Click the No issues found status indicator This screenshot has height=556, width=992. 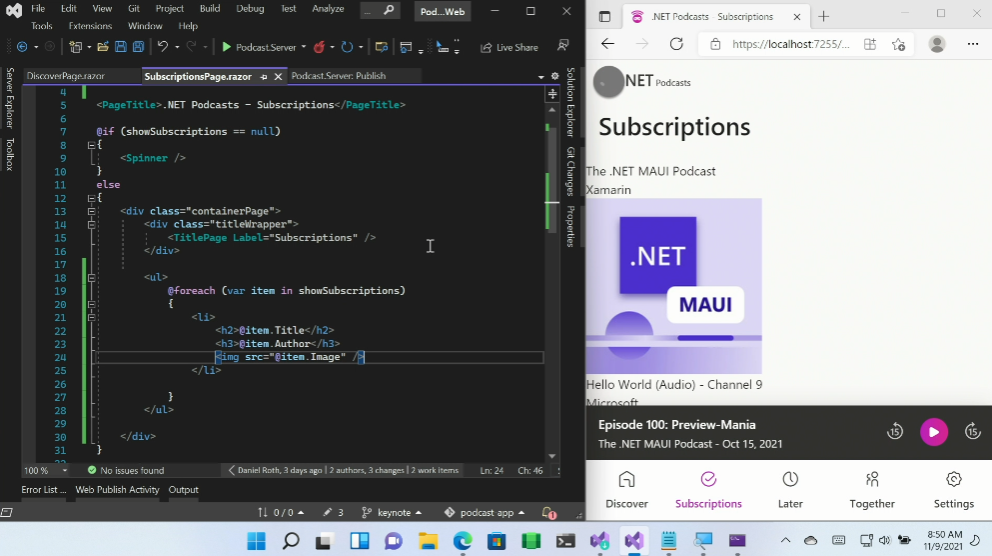click(126, 471)
